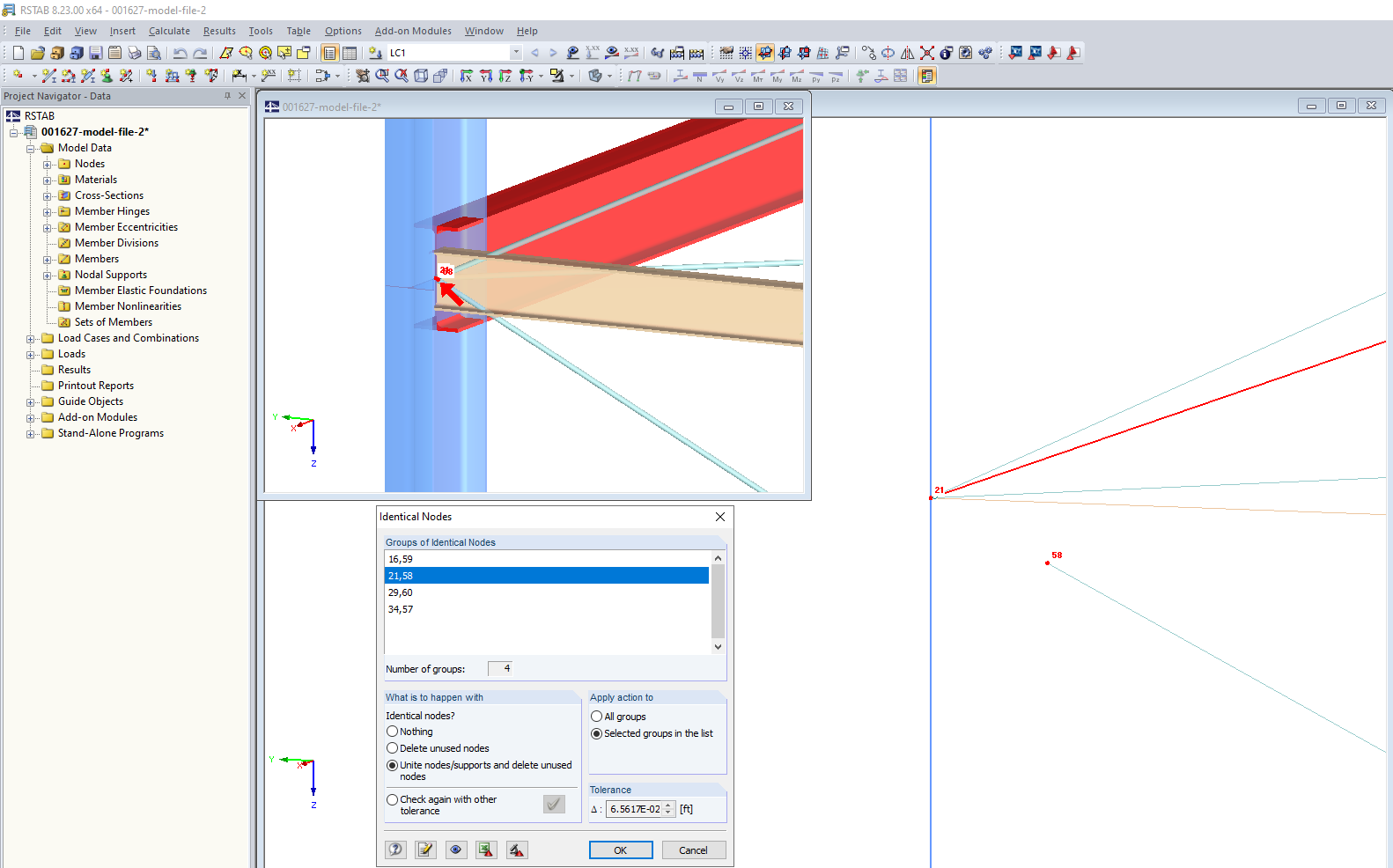This screenshot has height=868, width=1393.
Task: Open the Calculate menu
Action: tap(169, 31)
